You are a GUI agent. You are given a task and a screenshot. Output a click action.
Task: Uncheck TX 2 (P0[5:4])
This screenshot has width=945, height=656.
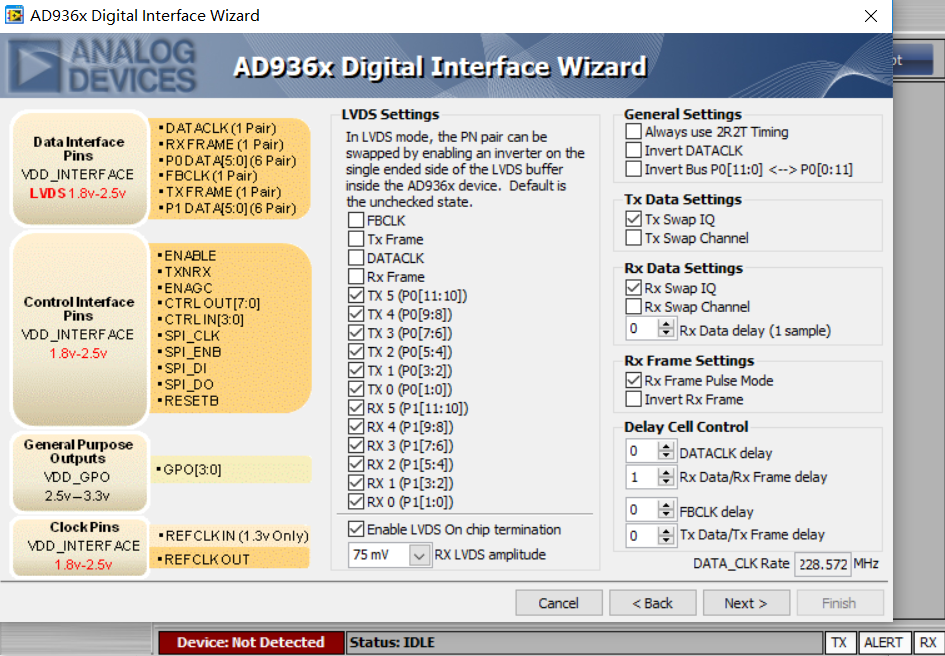356,352
